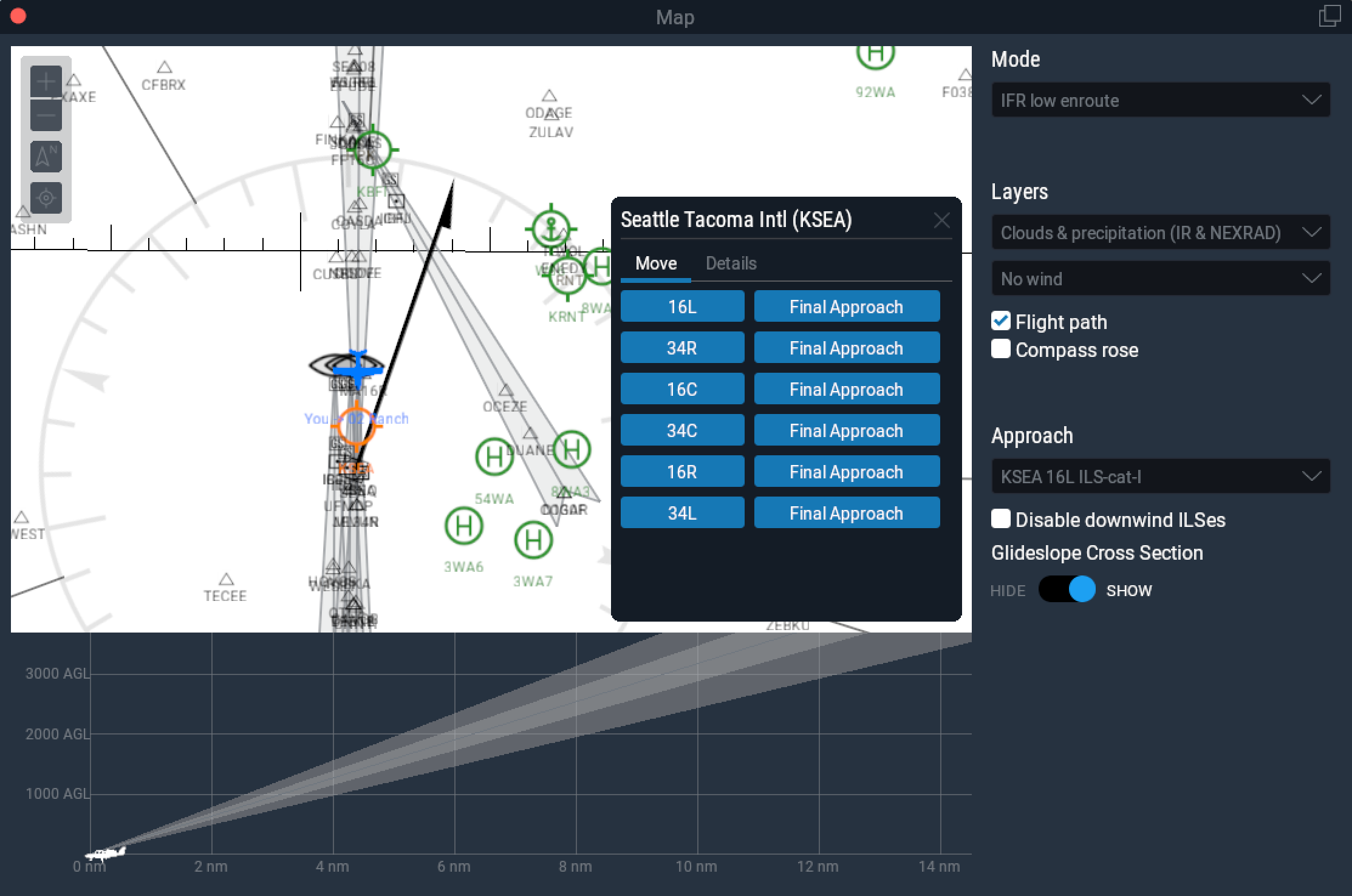Start Final Approach for runway 34R

[847, 348]
